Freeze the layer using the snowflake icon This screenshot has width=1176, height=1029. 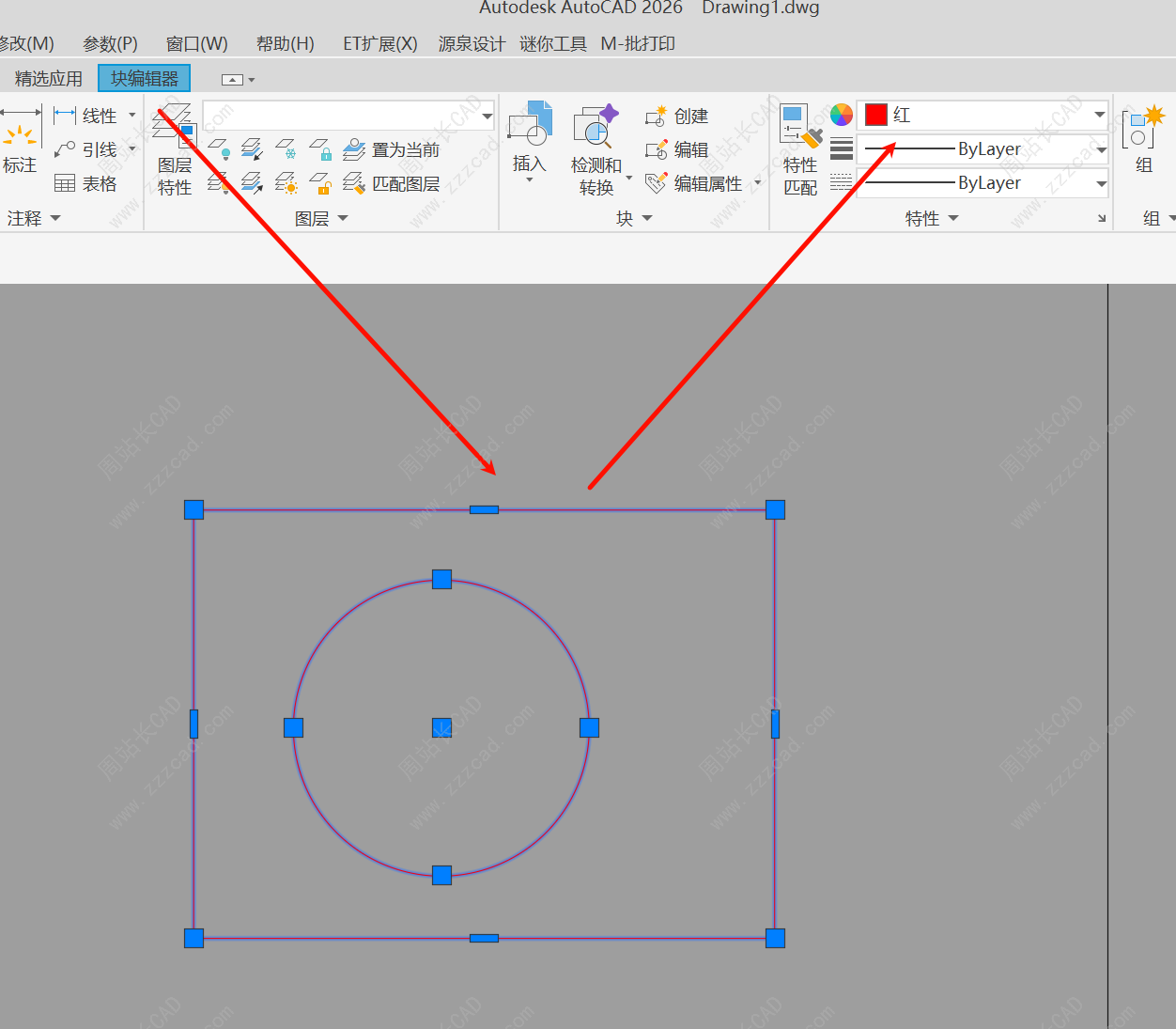tap(286, 149)
